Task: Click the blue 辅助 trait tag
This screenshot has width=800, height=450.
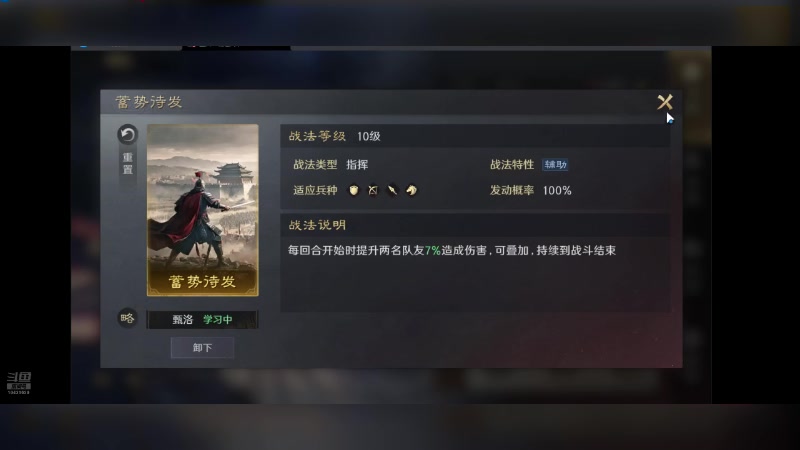Action: coord(555,165)
